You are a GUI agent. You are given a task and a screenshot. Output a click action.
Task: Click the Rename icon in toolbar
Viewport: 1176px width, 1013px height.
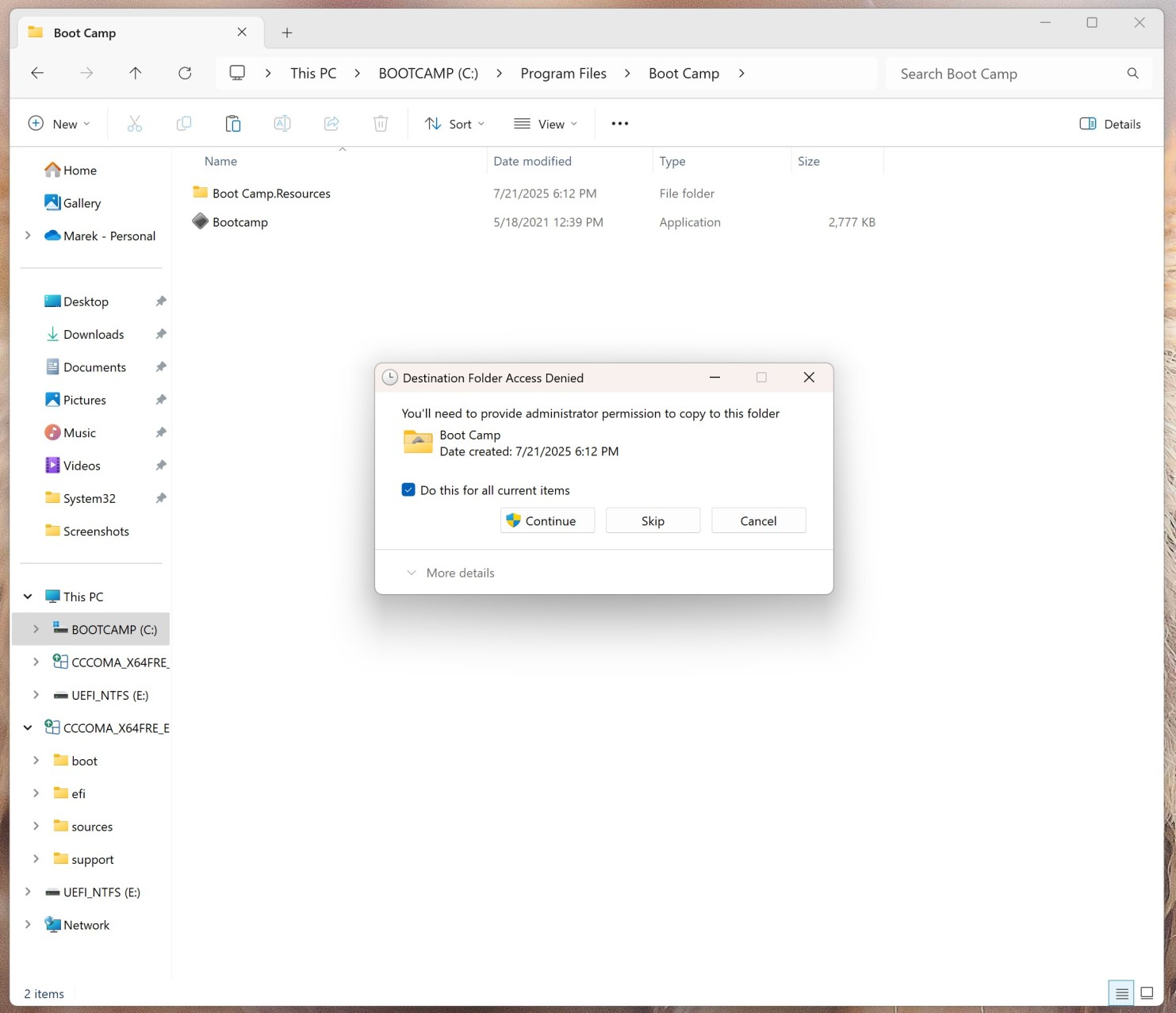click(x=282, y=124)
